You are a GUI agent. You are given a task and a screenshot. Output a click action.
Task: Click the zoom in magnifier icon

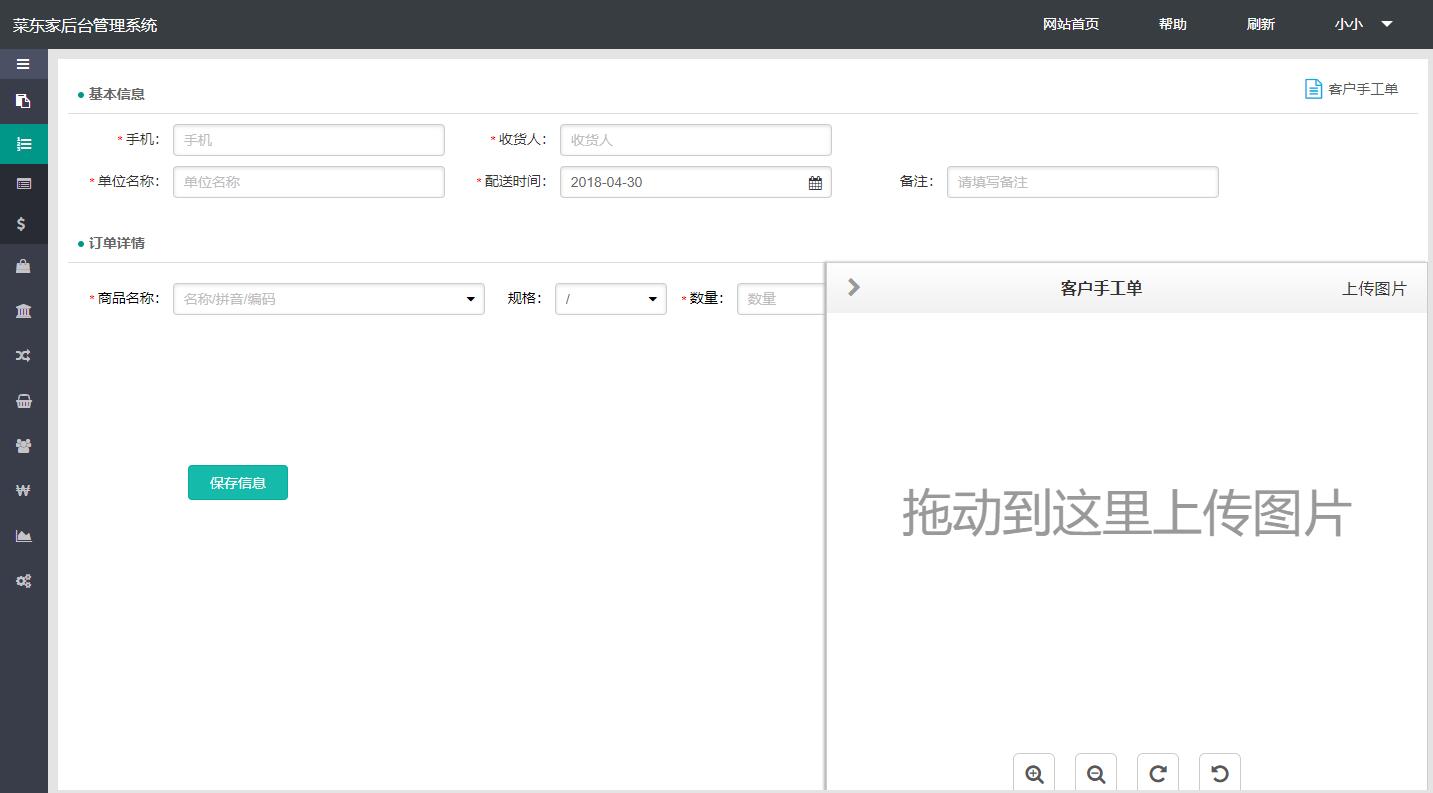coord(1034,773)
